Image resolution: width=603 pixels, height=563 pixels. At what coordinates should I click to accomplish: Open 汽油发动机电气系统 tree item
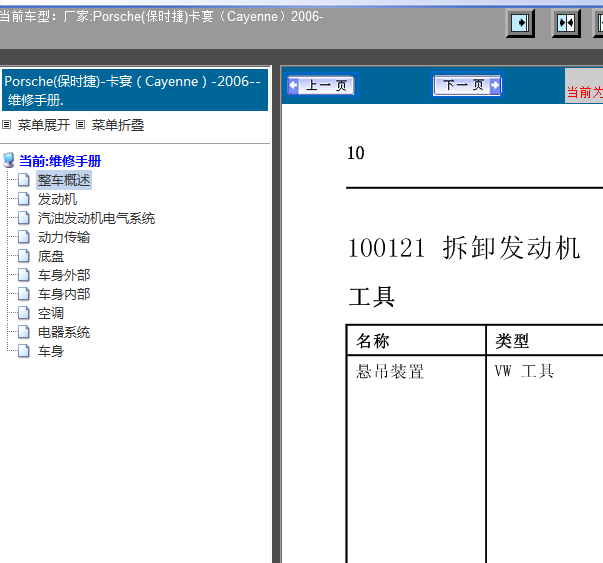(96, 218)
